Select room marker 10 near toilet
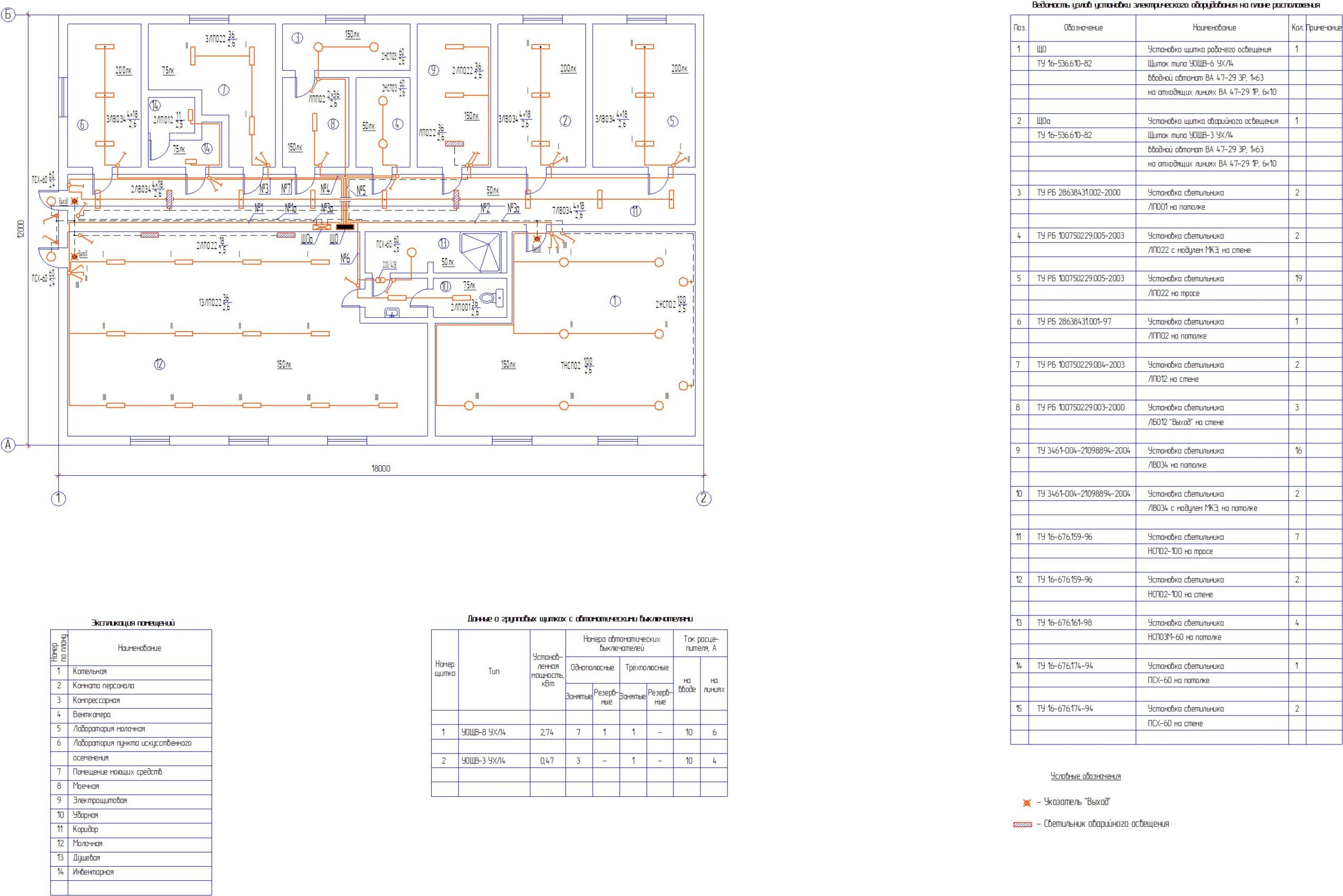Image resolution: width=1343 pixels, height=896 pixels. [445, 287]
